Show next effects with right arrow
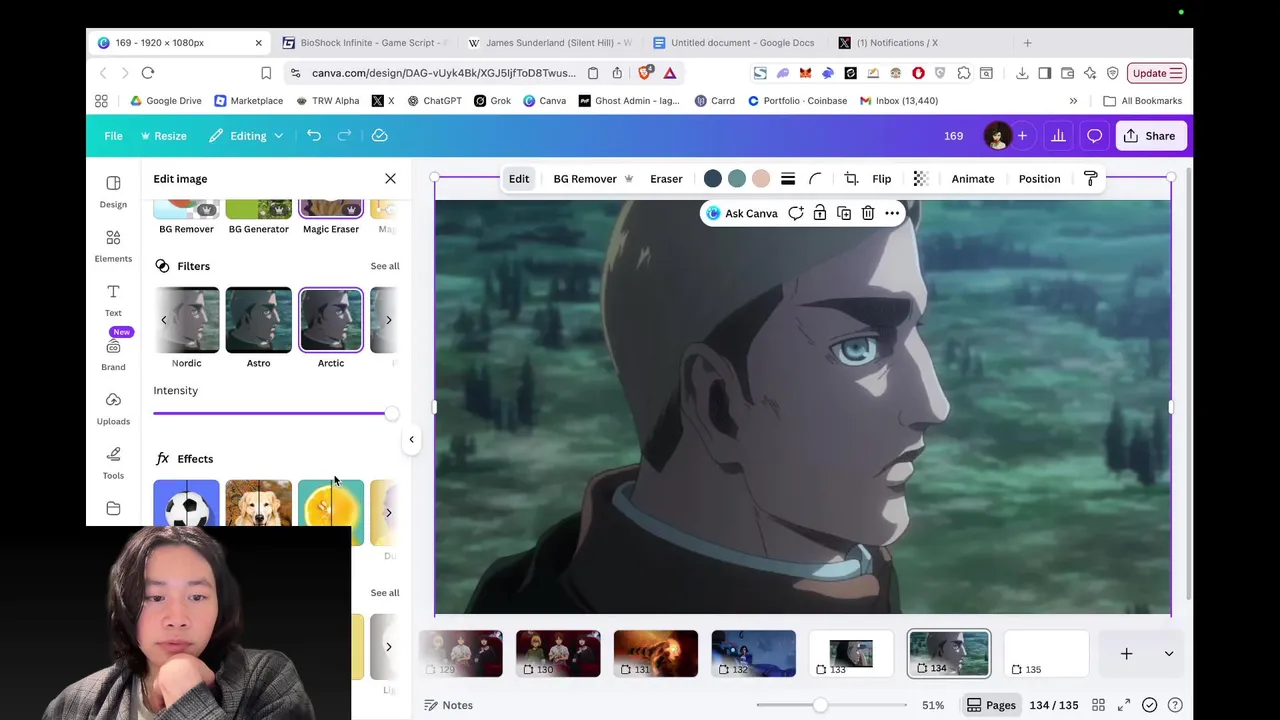Screen dimensions: 1280x720 388,513
